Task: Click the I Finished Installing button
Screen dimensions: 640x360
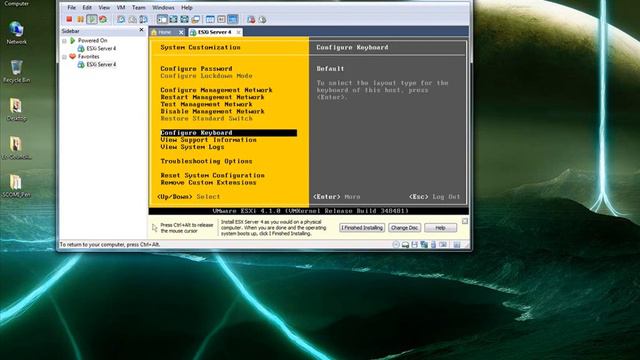Action: (362, 228)
